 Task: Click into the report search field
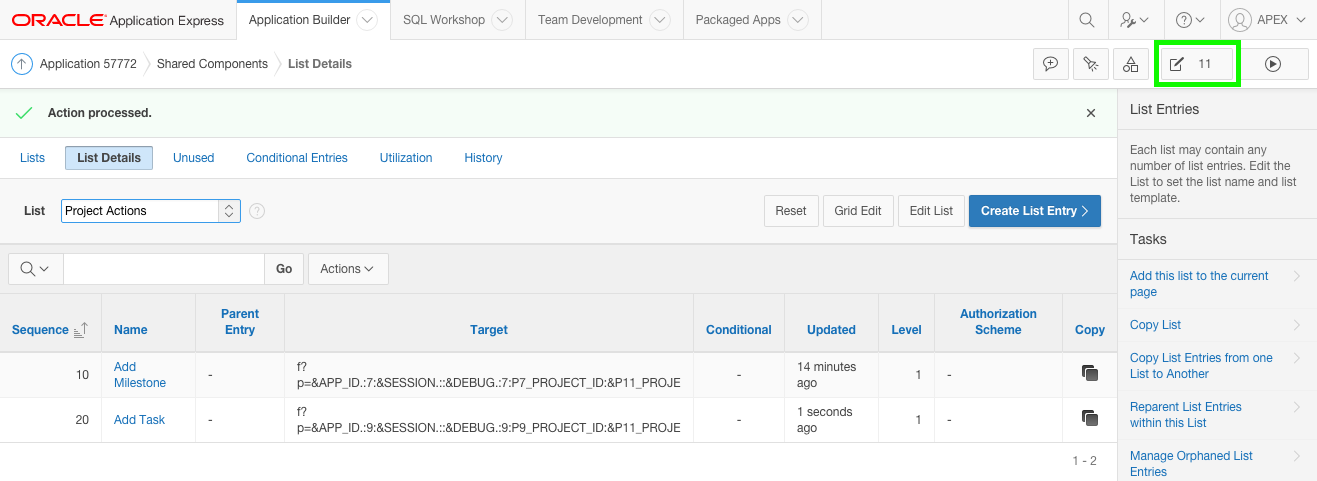coord(163,269)
